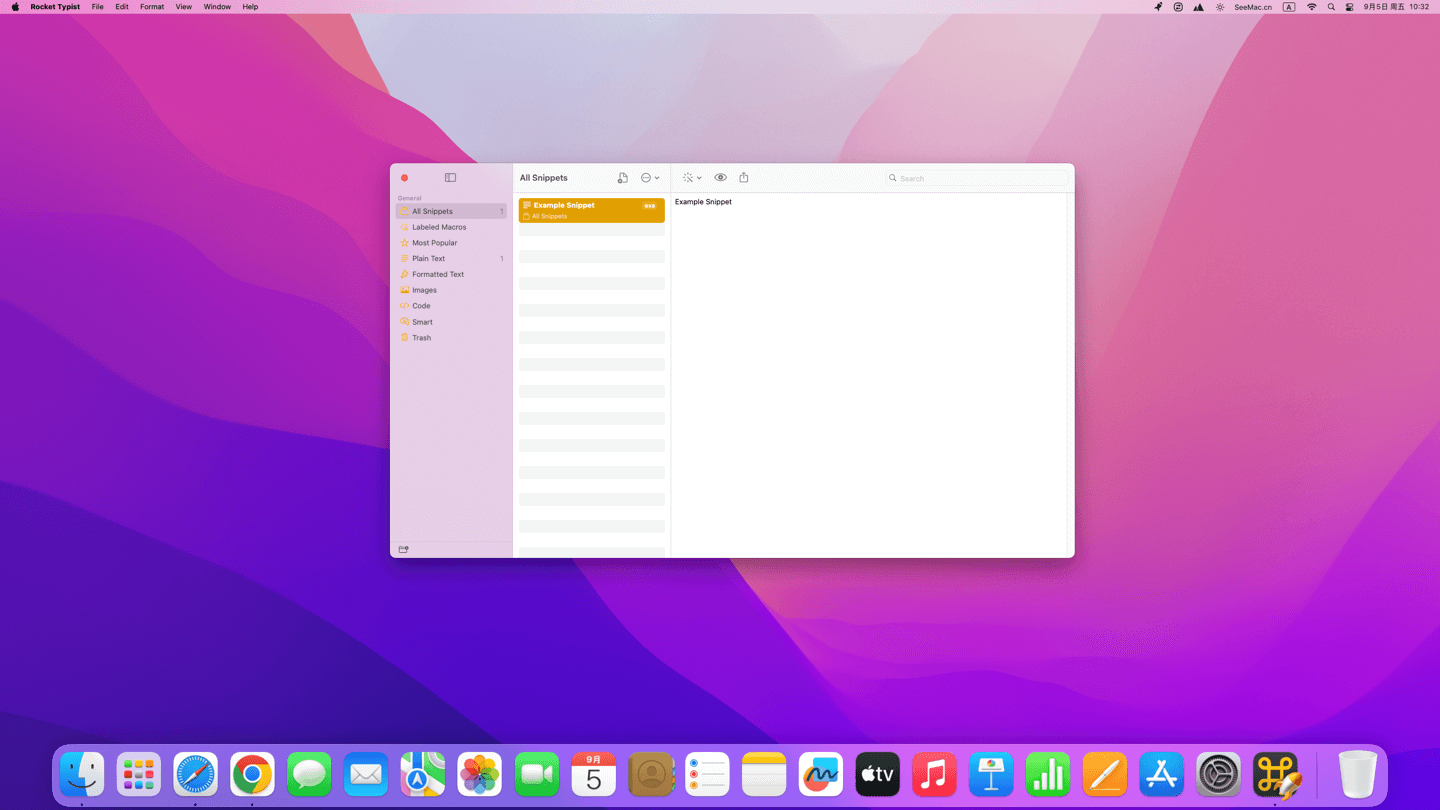Select Labeled Macros in the sidebar
Screen dimensions: 1440x810
(x=439, y=227)
